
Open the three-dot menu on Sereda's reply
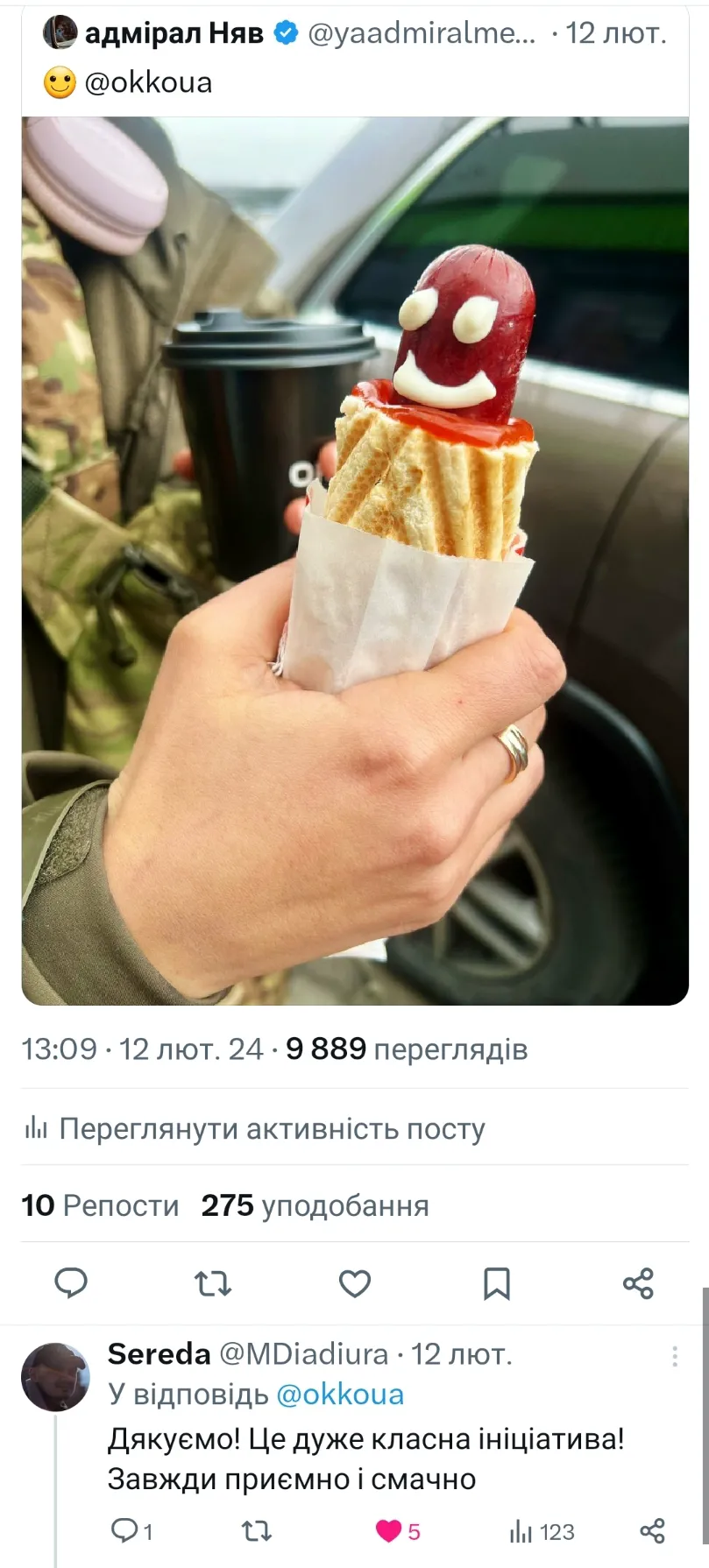[x=675, y=1356]
